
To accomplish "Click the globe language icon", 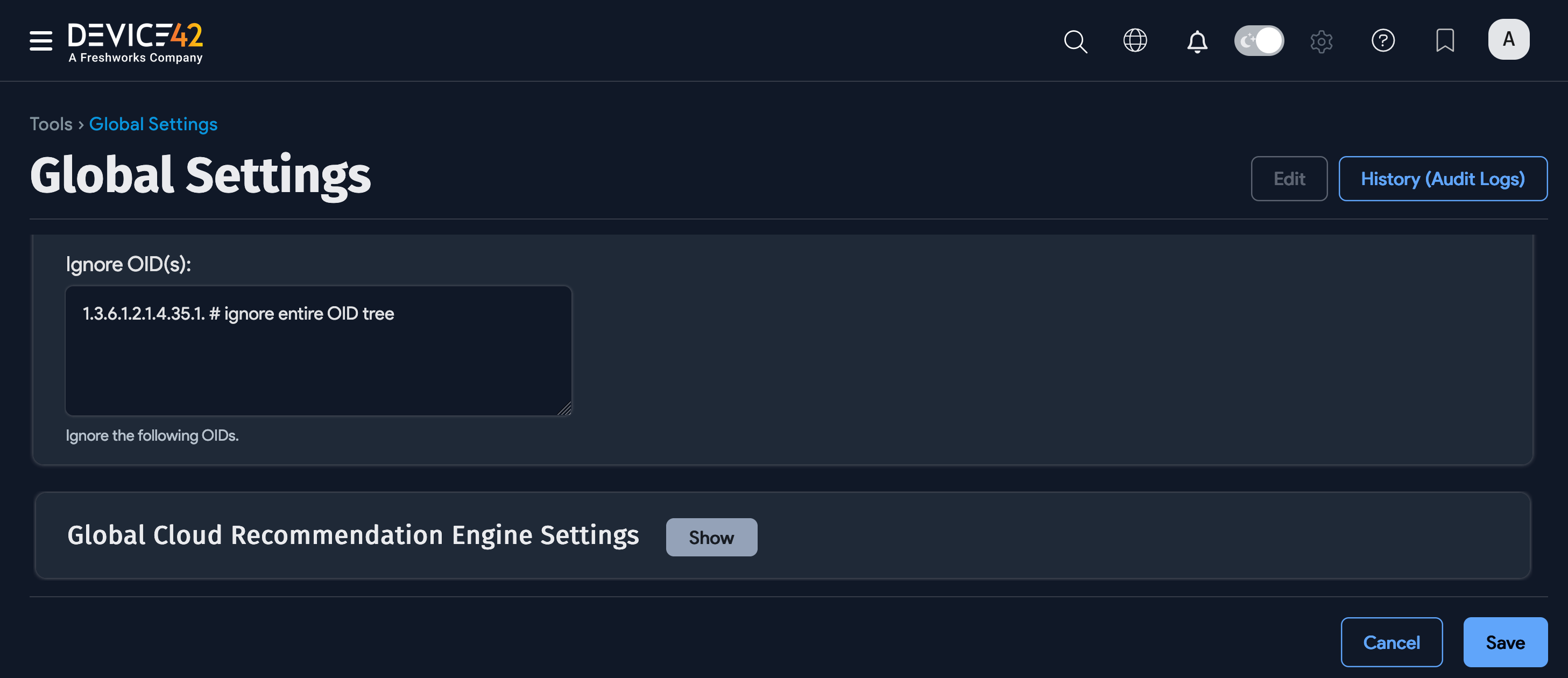I will [1135, 41].
